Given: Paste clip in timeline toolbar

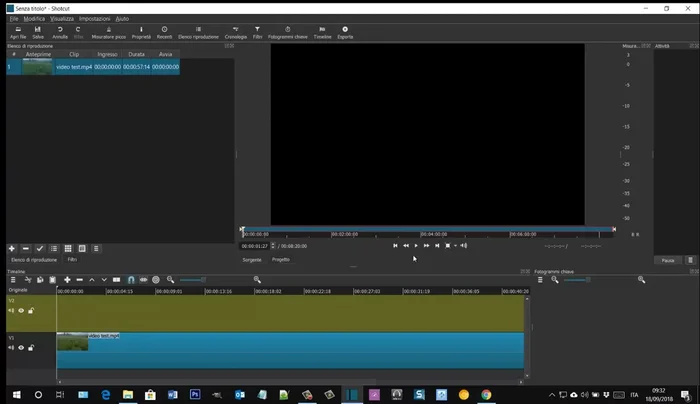Looking at the screenshot, I should pyautogui.click(x=53, y=280).
